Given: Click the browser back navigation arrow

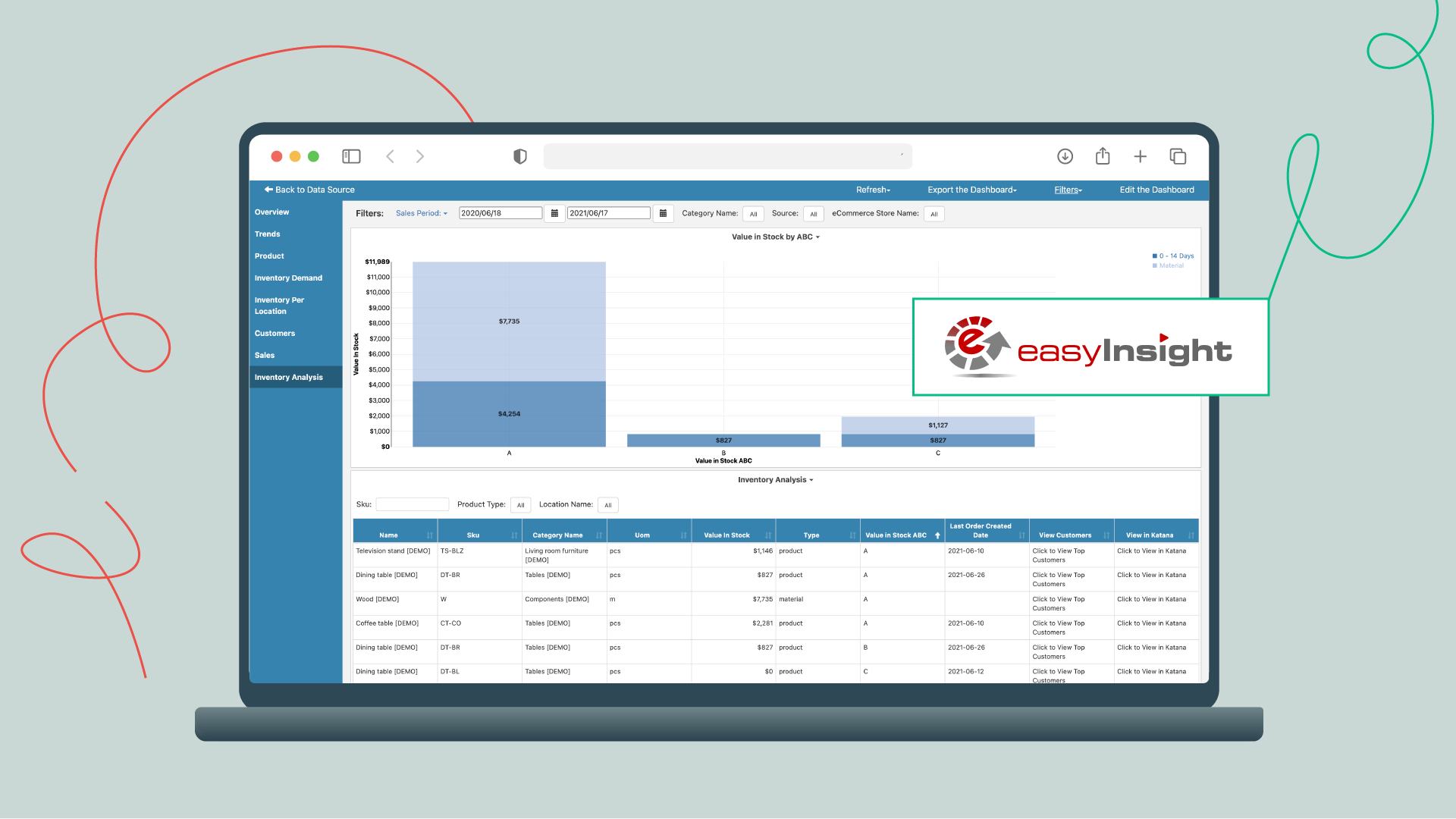Looking at the screenshot, I should [390, 155].
